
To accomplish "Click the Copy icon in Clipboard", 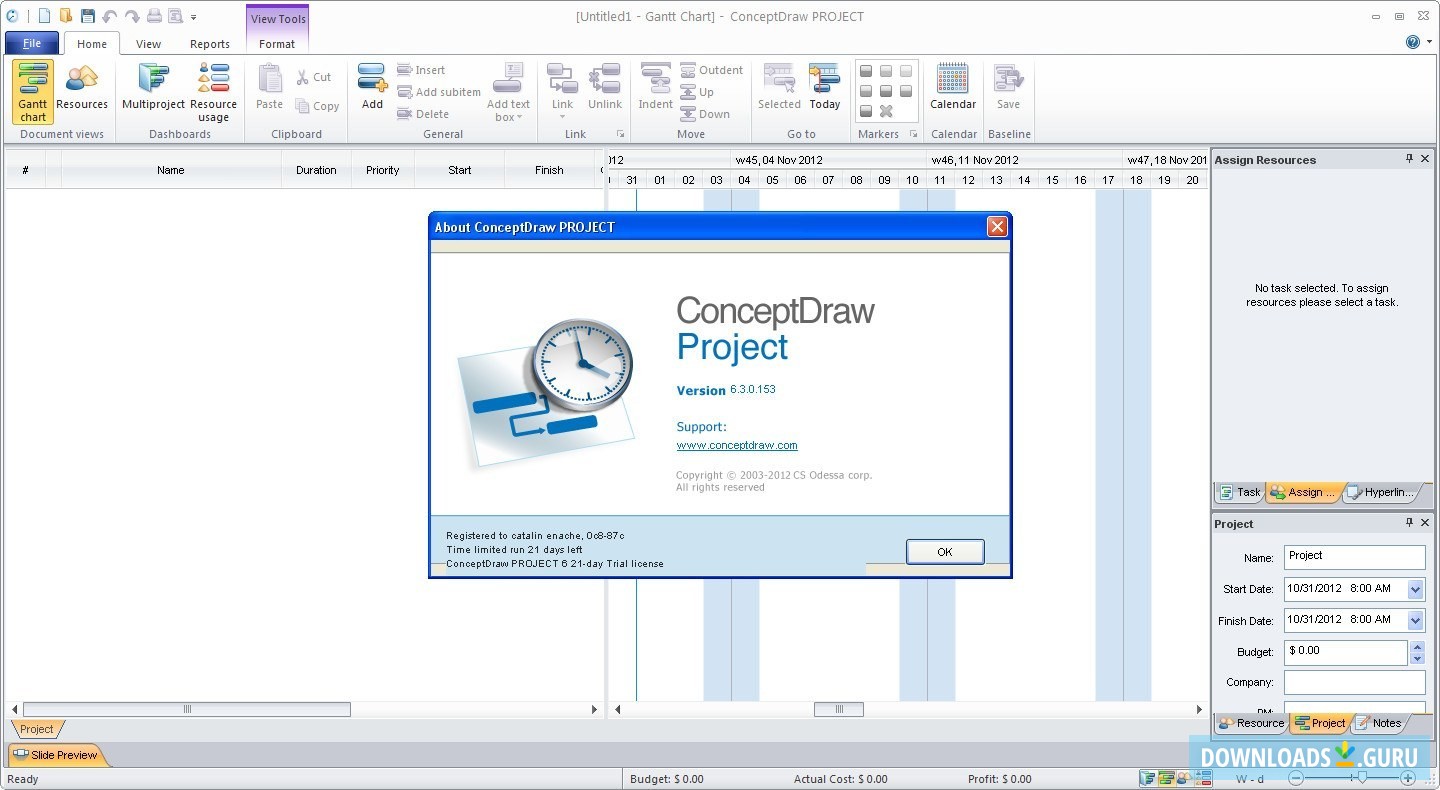I will (x=302, y=106).
